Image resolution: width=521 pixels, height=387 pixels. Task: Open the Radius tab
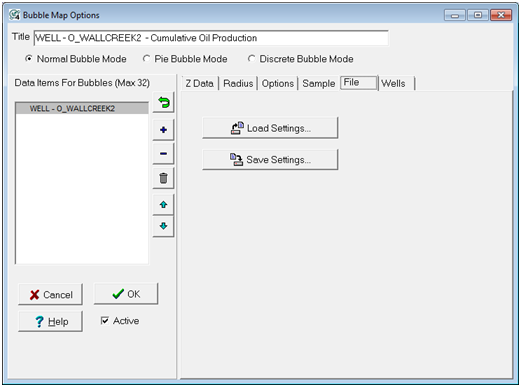coord(238,83)
